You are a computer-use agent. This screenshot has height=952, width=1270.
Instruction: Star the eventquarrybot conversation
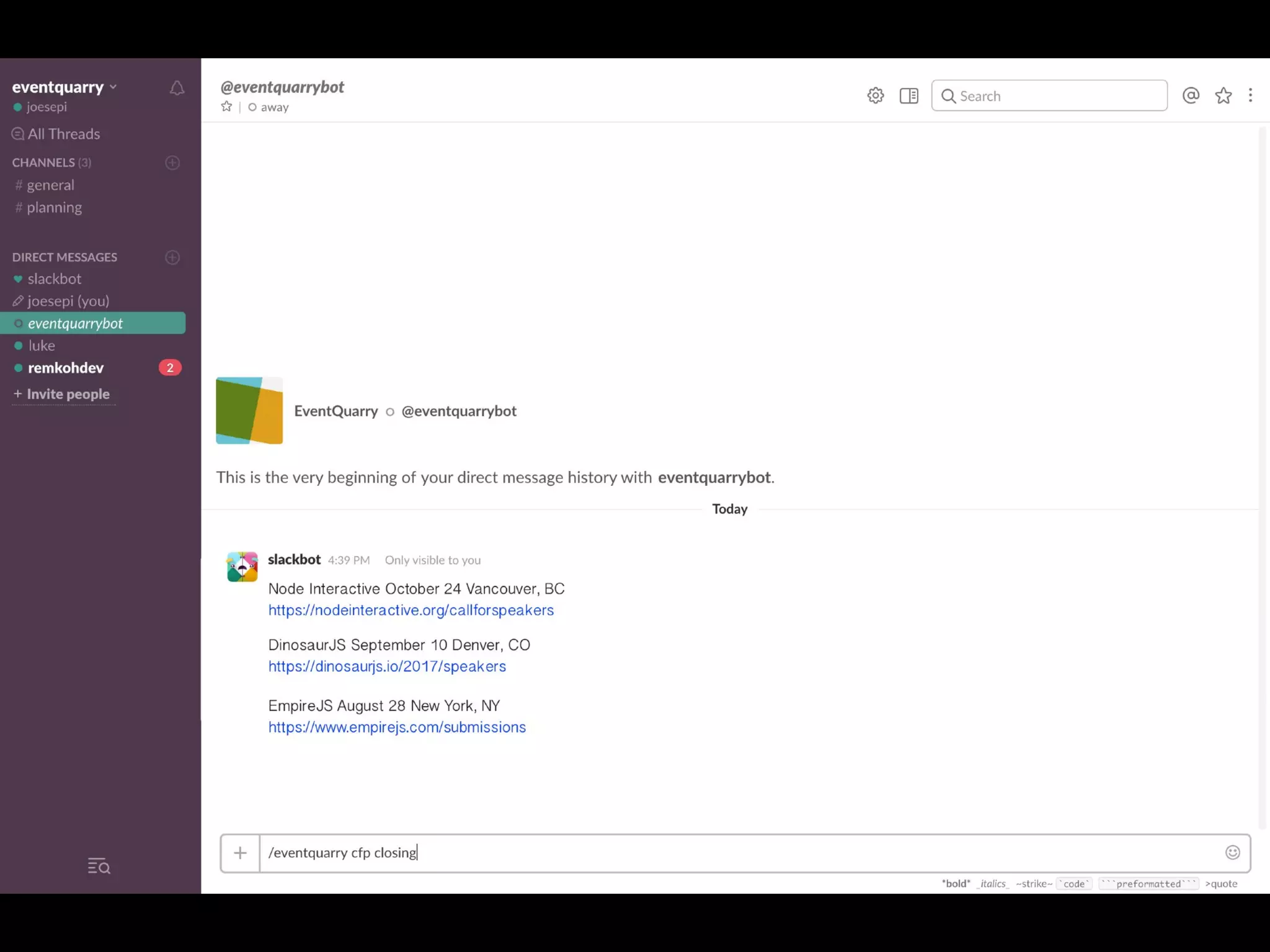point(226,107)
